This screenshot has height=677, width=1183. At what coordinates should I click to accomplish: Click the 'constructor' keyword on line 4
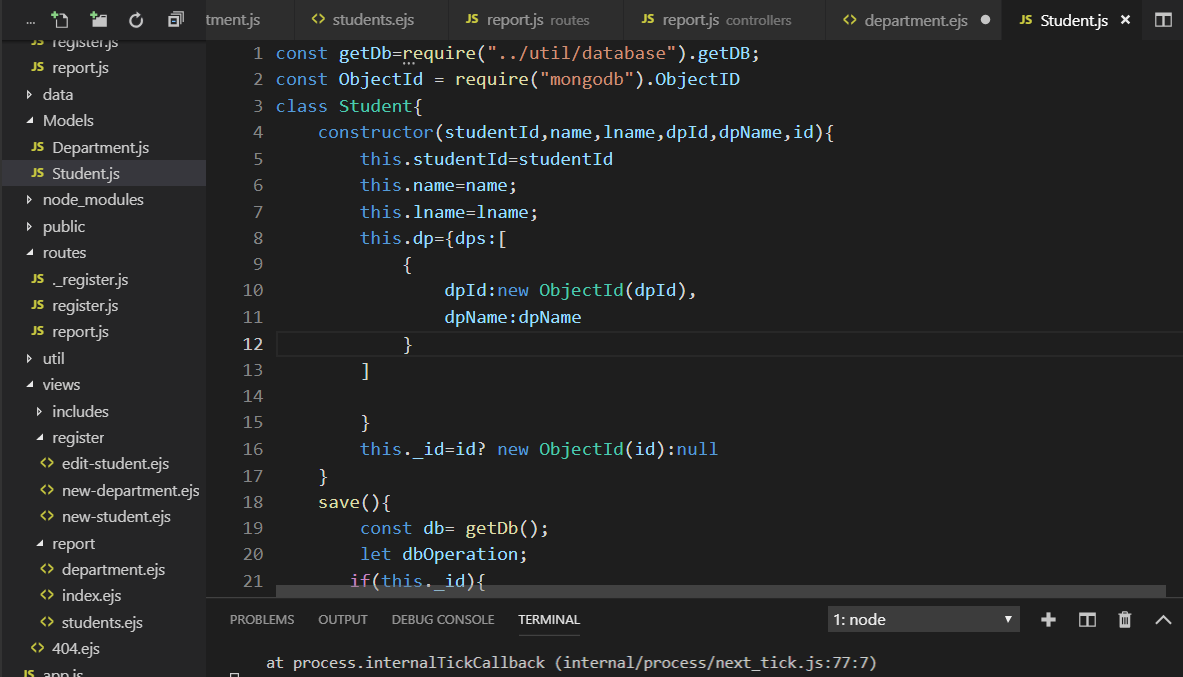pyautogui.click(x=376, y=133)
